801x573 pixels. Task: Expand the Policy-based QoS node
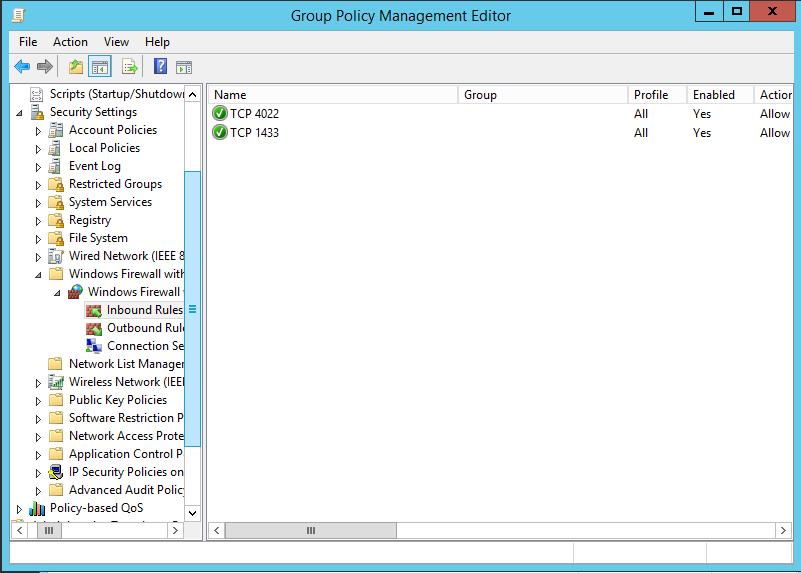[x=19, y=509]
